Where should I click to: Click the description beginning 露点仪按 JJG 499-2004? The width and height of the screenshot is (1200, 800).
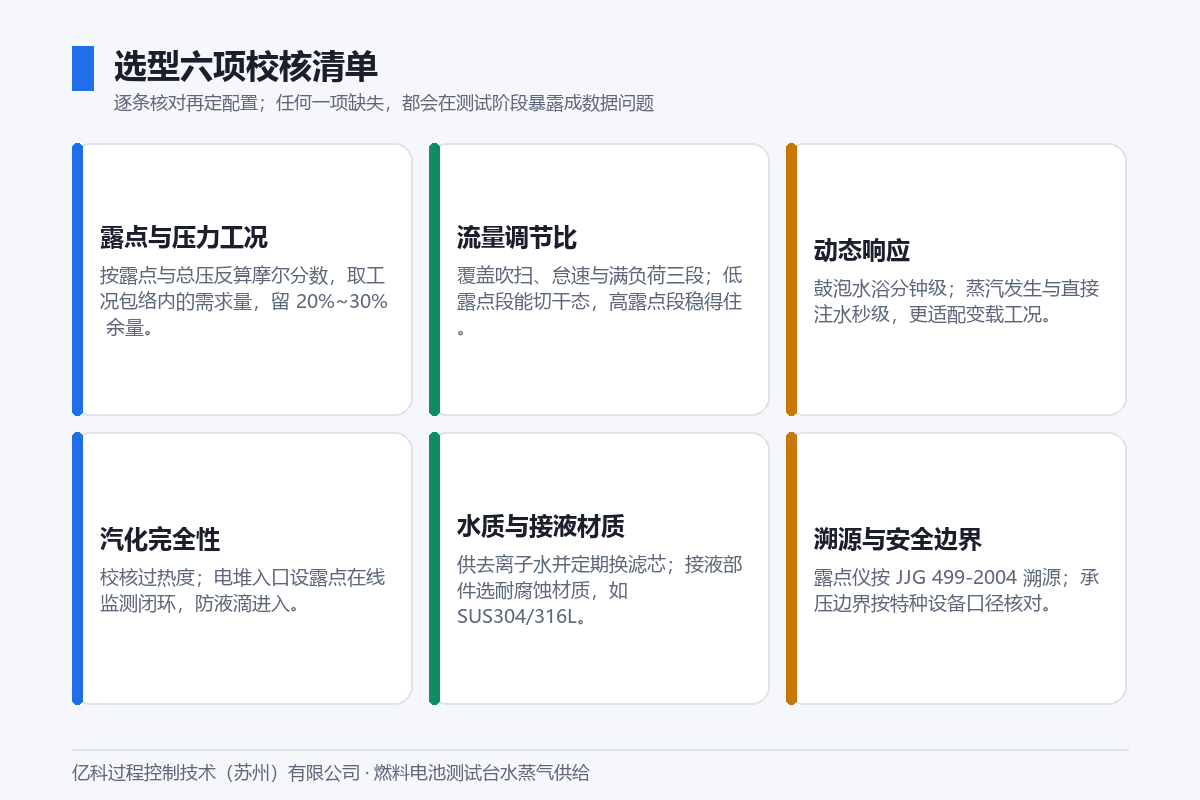tap(957, 590)
